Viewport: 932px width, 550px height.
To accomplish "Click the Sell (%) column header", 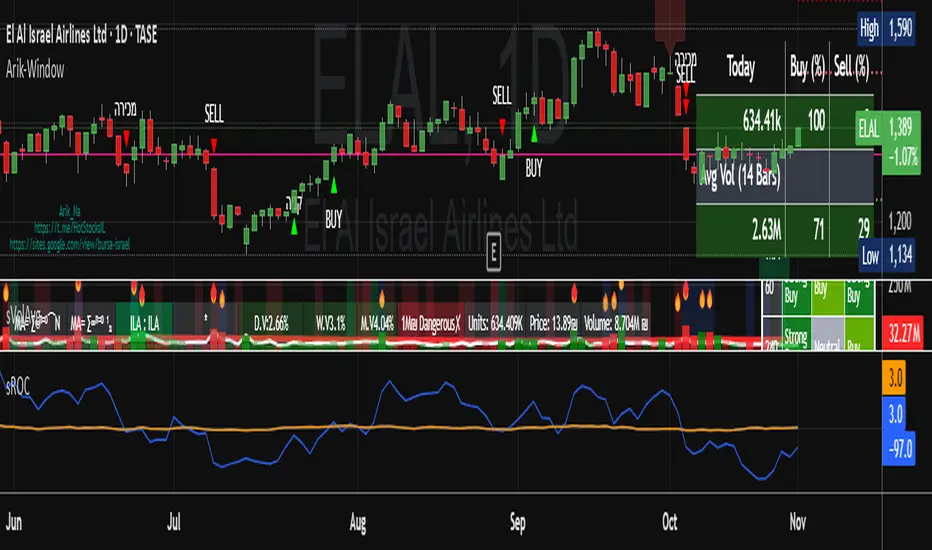I will point(852,67).
